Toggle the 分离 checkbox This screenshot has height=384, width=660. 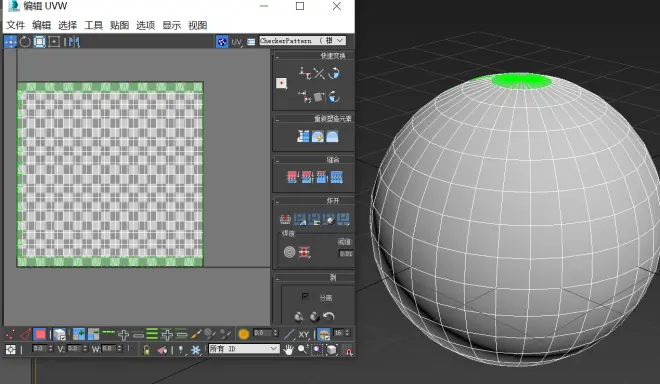click(x=305, y=296)
